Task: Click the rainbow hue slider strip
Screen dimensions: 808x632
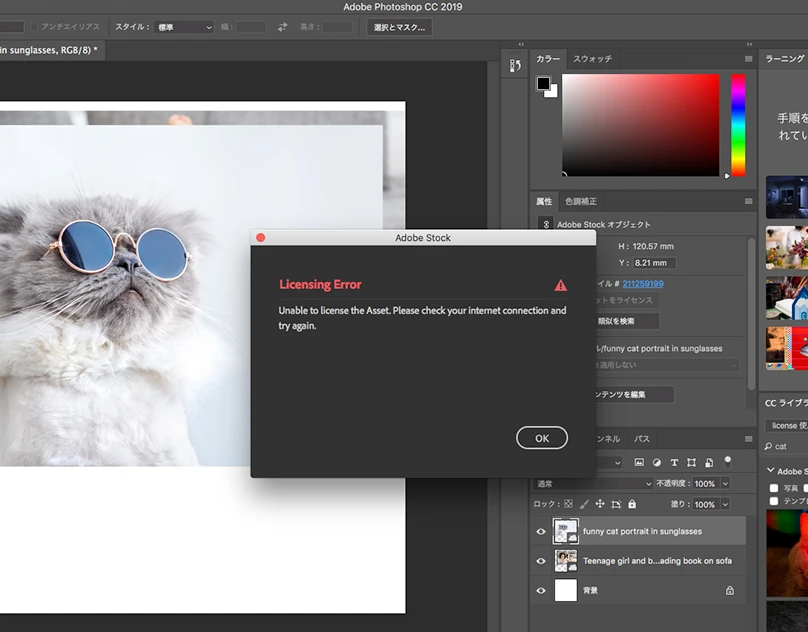Action: tap(738, 125)
